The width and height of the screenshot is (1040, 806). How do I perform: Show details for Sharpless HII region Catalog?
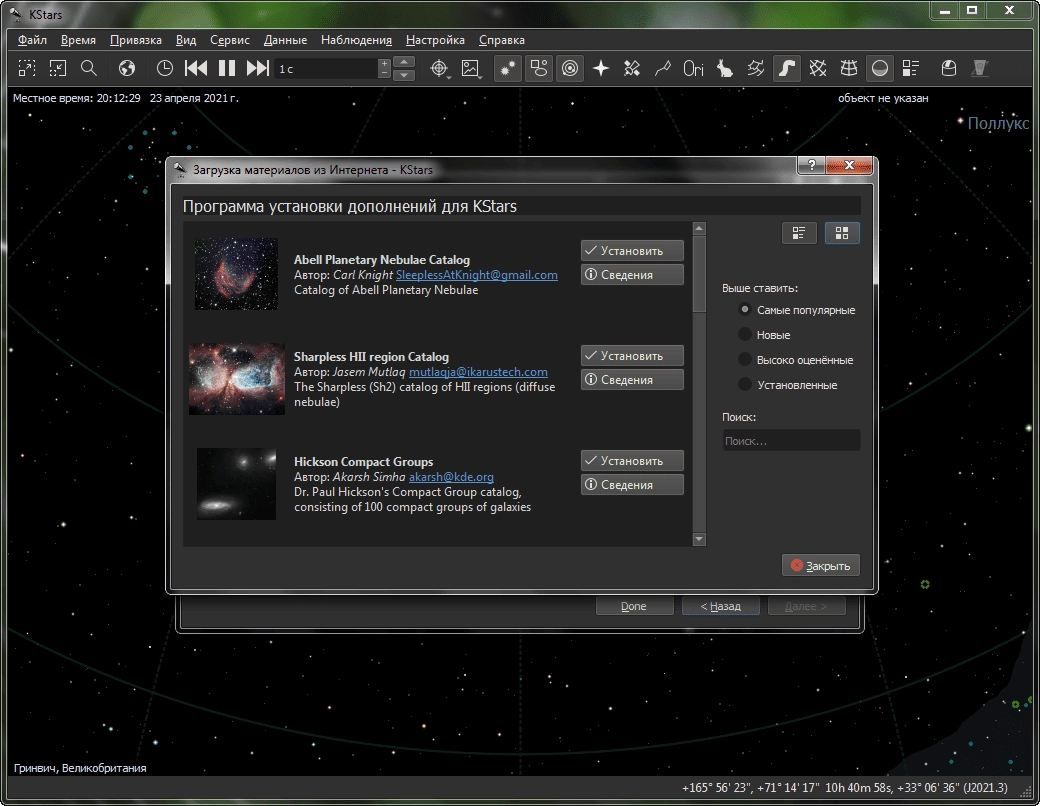tap(632, 379)
